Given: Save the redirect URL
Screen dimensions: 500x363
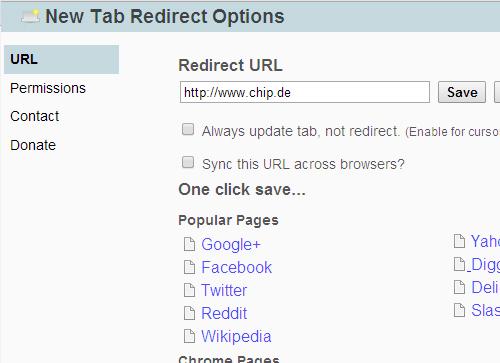Looking at the screenshot, I should click(462, 92).
